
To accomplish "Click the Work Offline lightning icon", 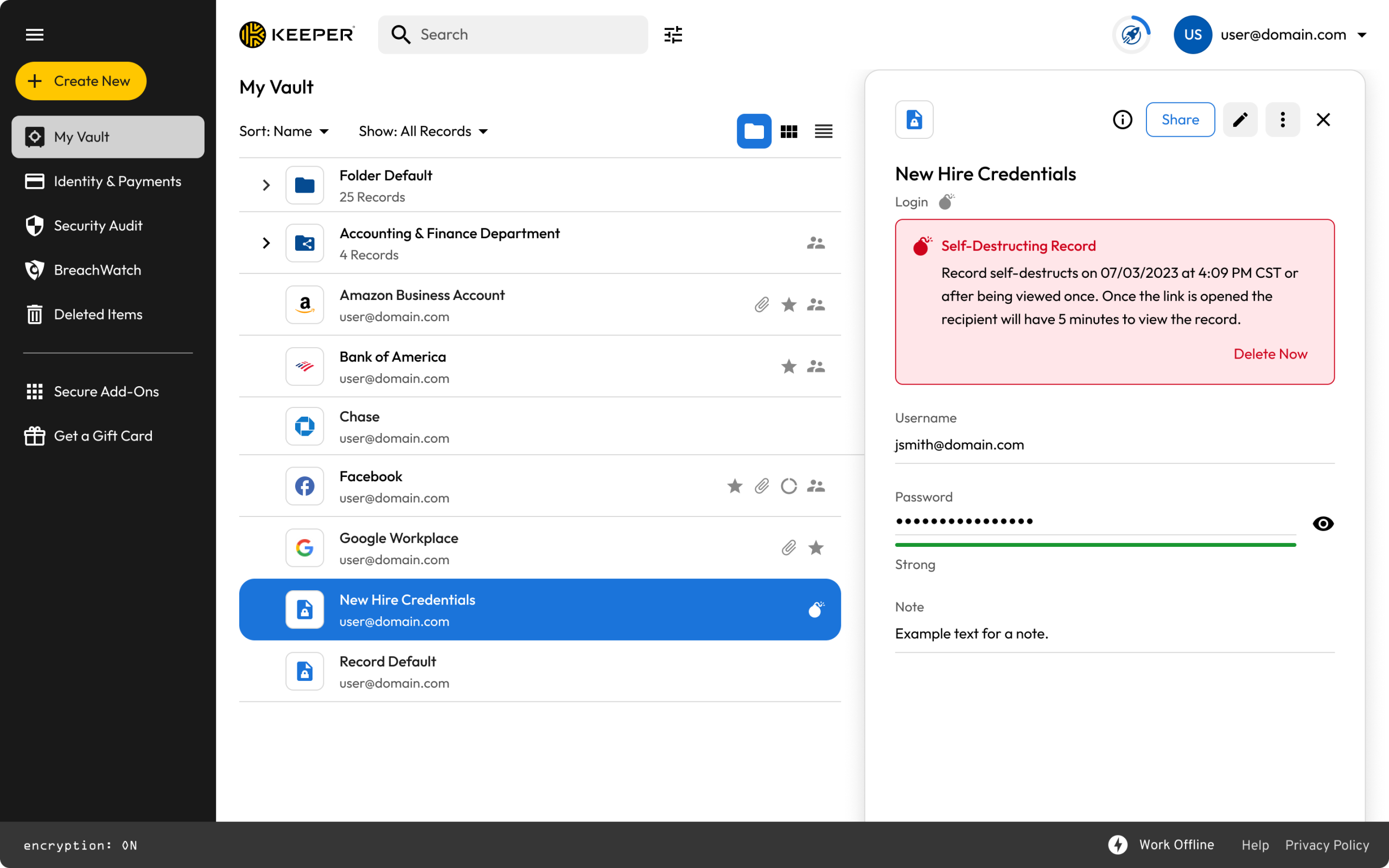I will click(x=1118, y=845).
